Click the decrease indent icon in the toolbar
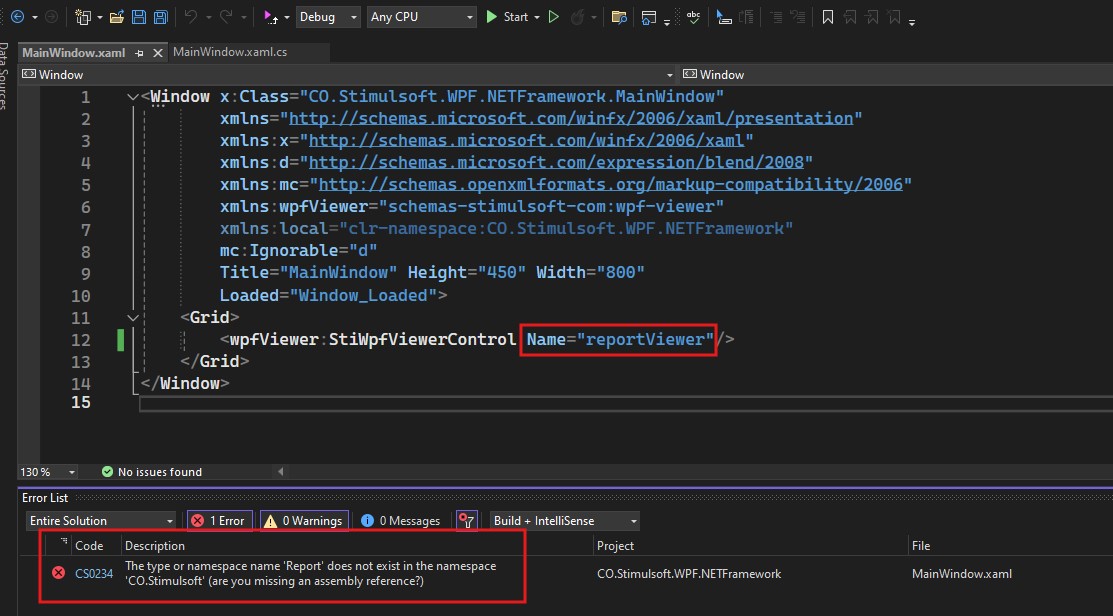 click(776, 17)
